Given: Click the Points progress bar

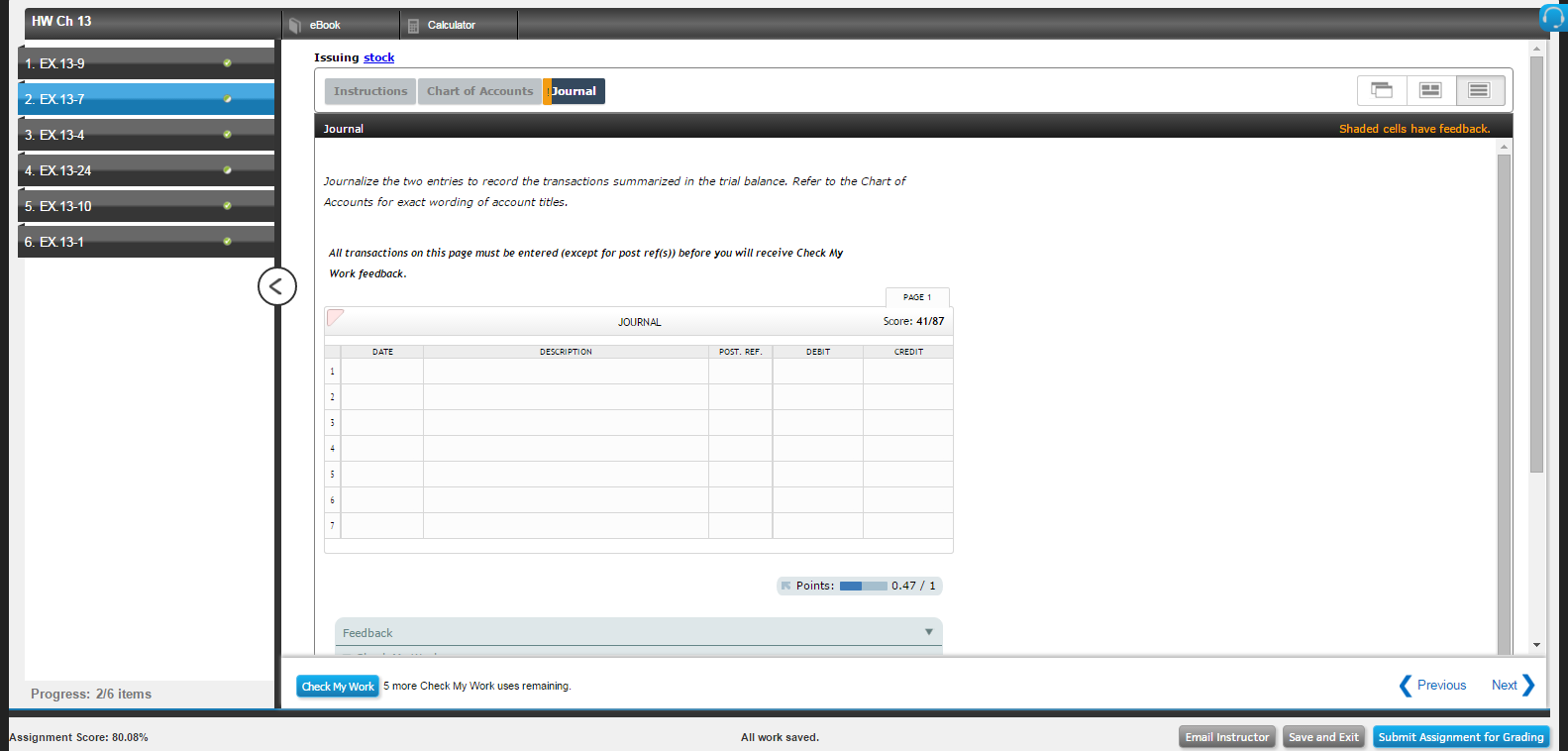Looking at the screenshot, I should click(x=864, y=586).
